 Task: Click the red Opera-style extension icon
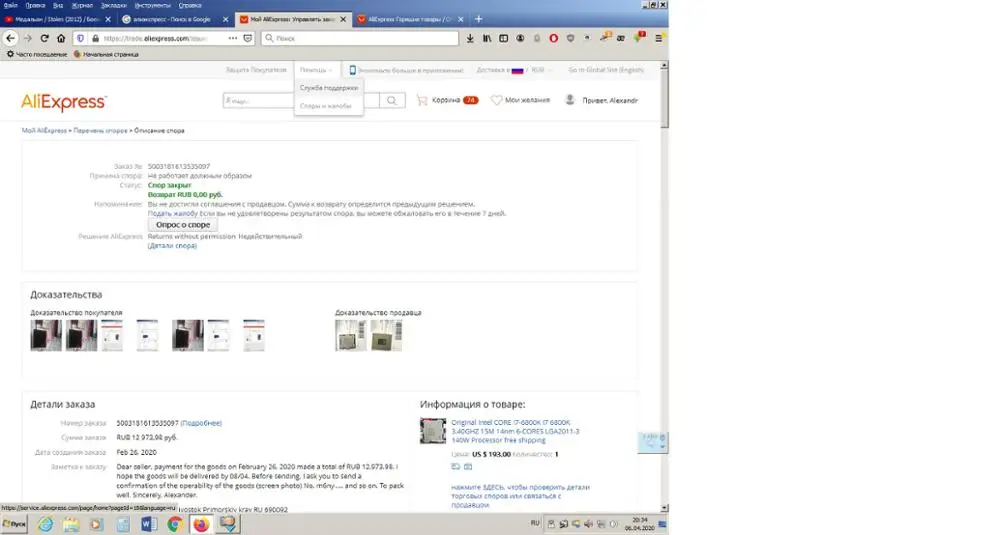click(554, 38)
